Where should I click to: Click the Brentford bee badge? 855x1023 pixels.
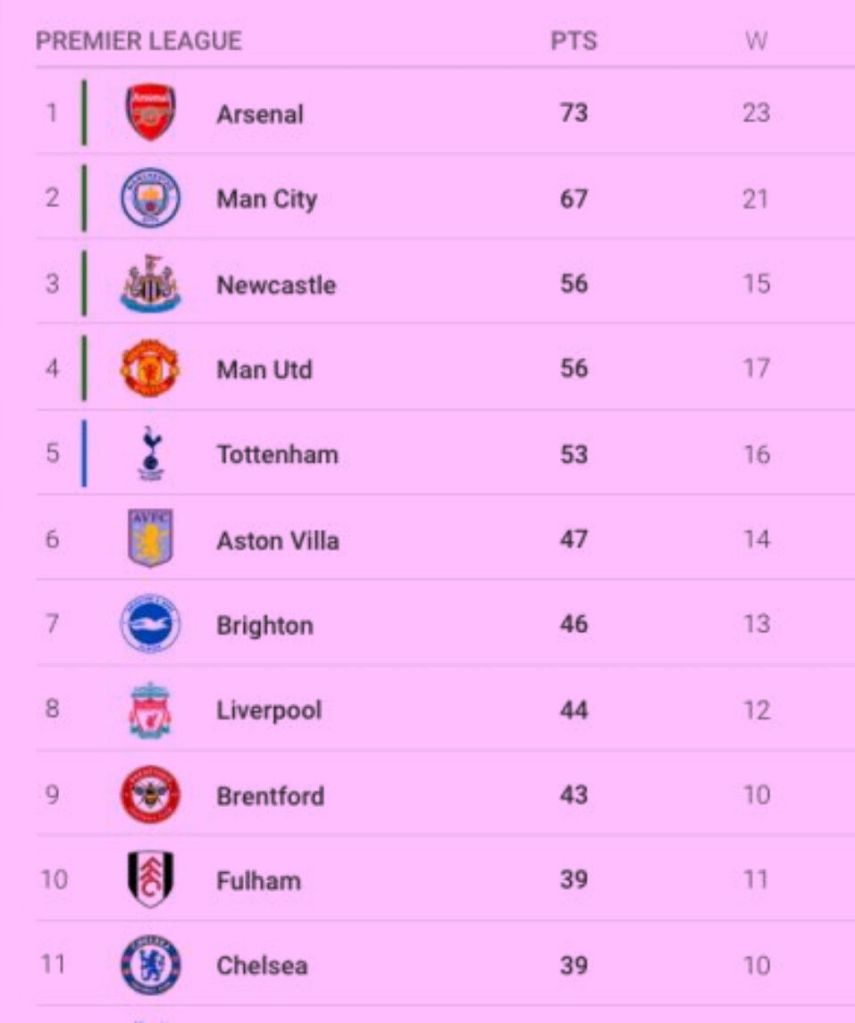click(x=151, y=796)
